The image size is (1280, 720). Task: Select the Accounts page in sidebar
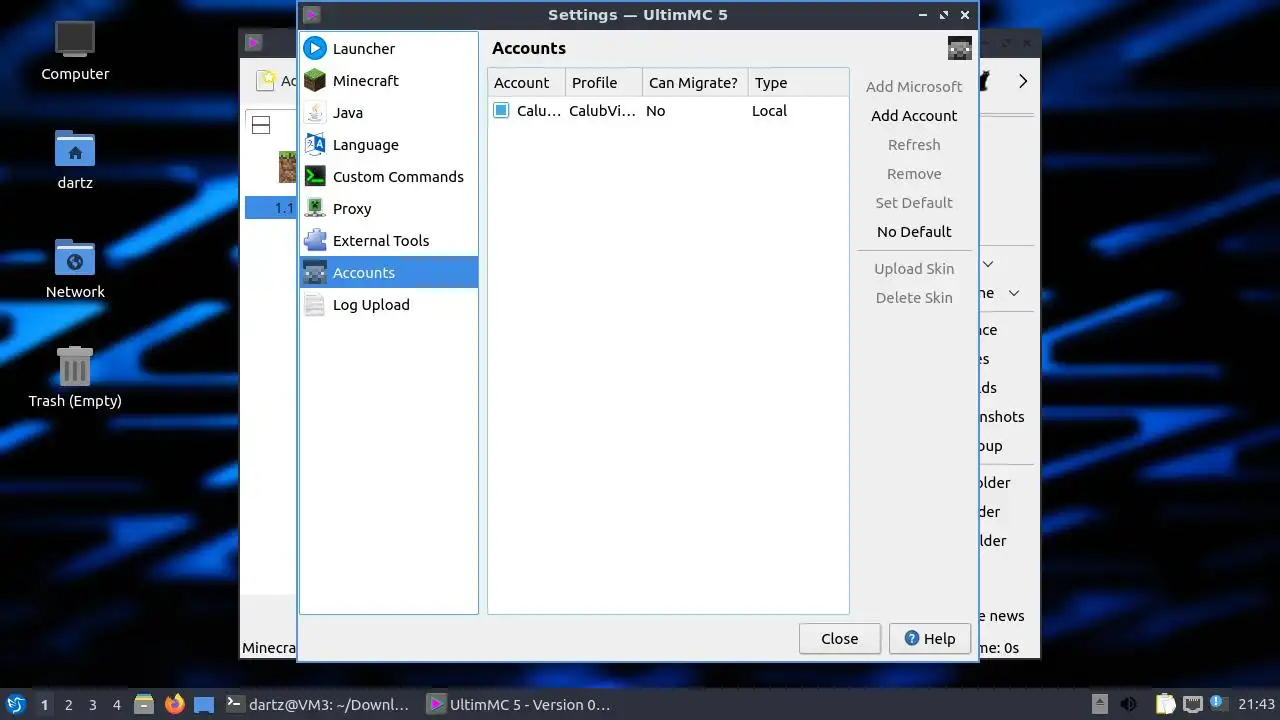tap(389, 272)
